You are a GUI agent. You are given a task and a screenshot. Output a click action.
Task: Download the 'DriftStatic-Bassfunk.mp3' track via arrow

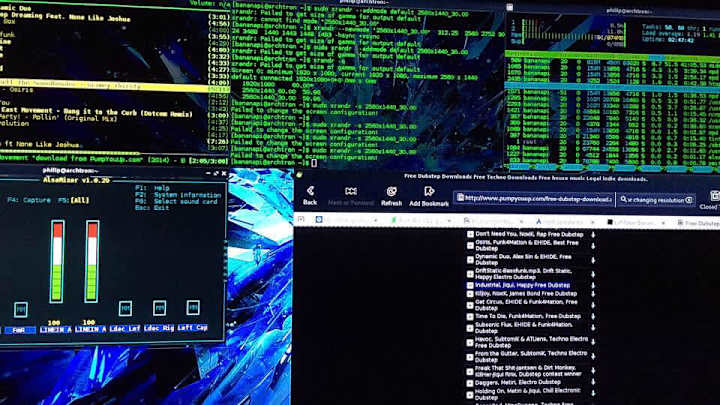coord(593,274)
